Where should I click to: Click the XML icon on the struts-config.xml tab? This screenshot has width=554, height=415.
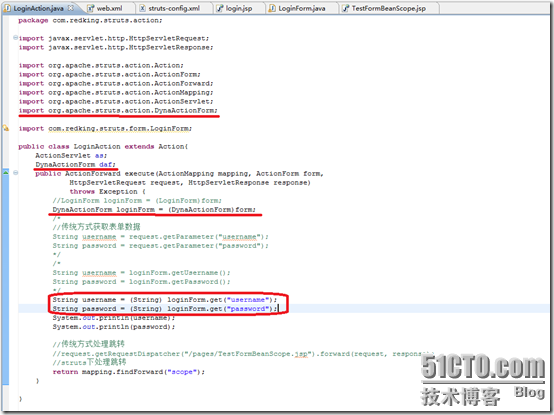click(142, 8)
